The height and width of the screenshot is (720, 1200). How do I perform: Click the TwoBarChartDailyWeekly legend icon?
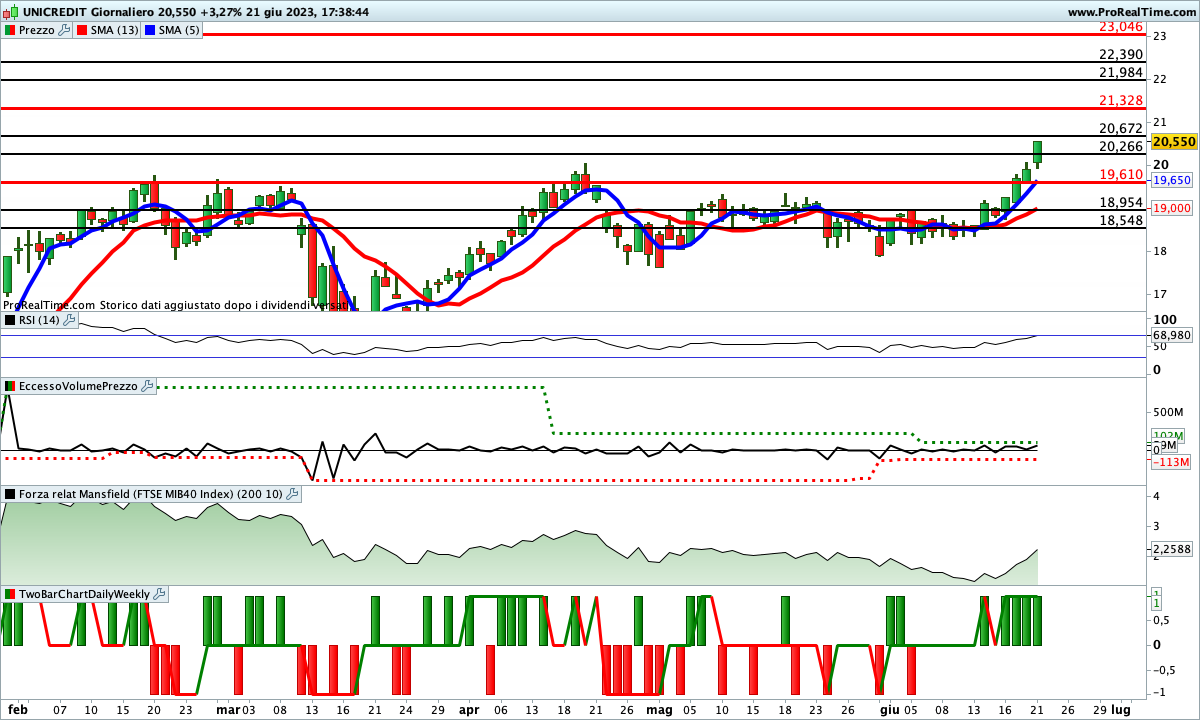tap(10, 594)
